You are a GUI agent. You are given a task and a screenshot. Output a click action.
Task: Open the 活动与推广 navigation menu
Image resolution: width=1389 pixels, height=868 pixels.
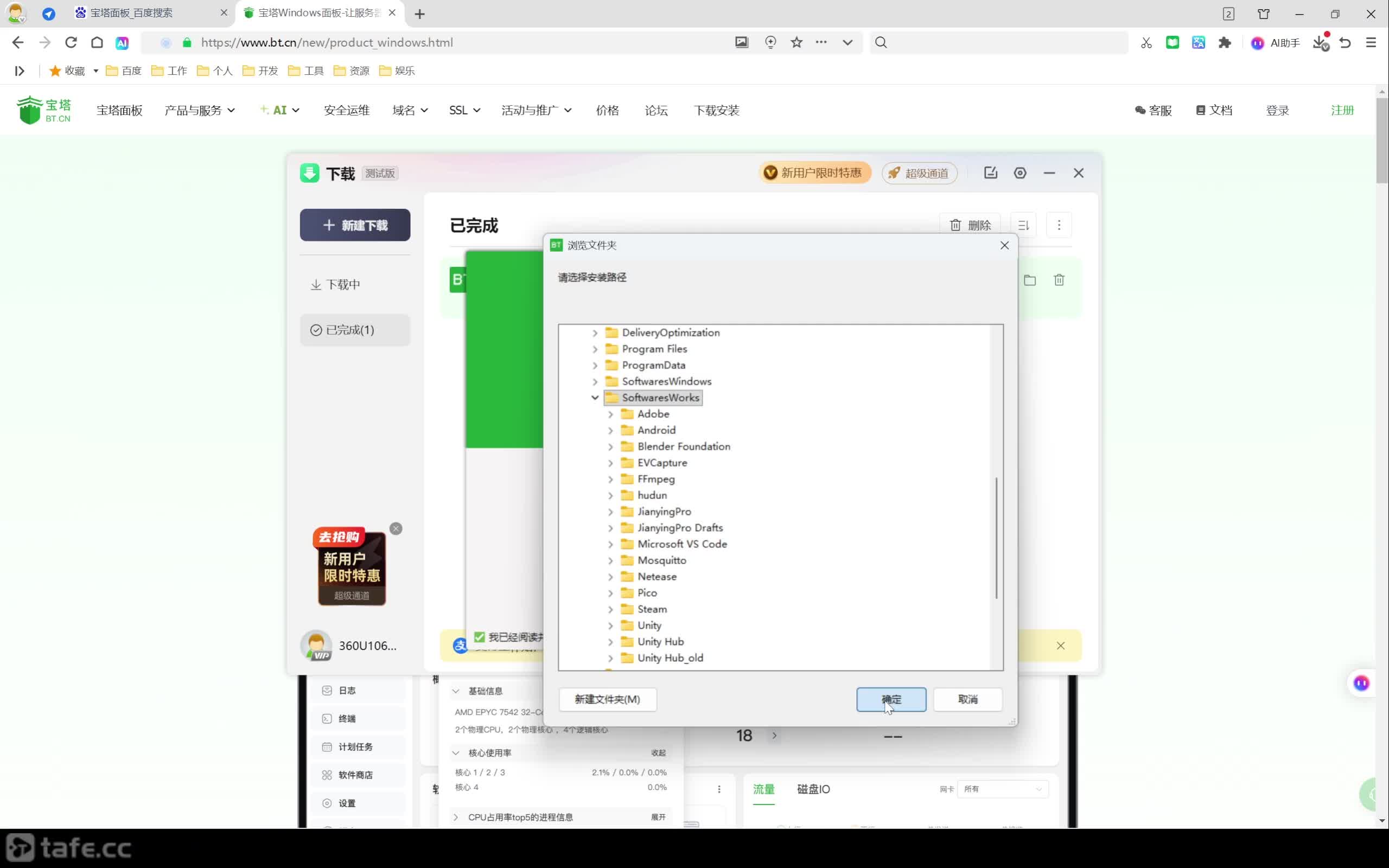(x=536, y=110)
